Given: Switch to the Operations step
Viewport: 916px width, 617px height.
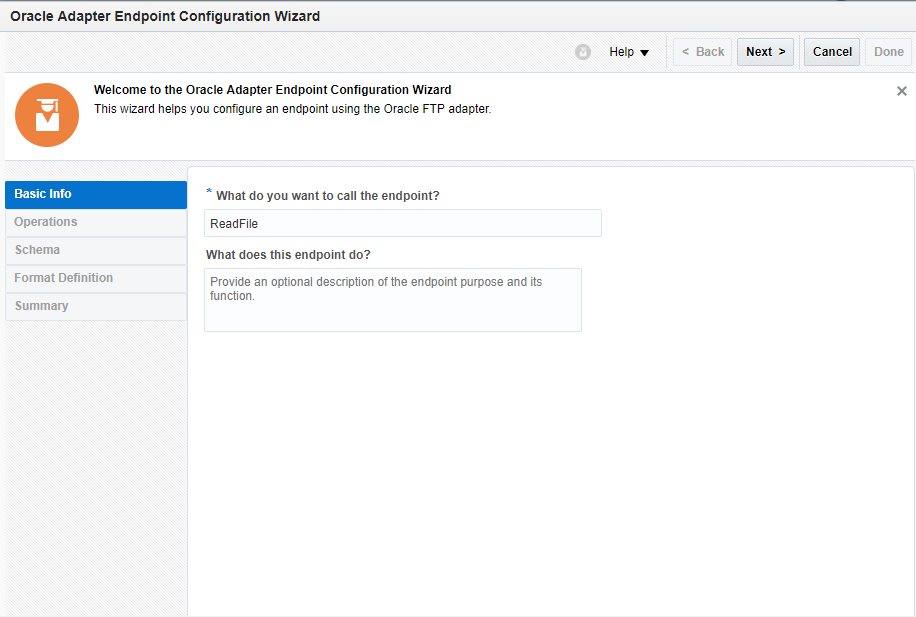Looking at the screenshot, I should pos(95,222).
